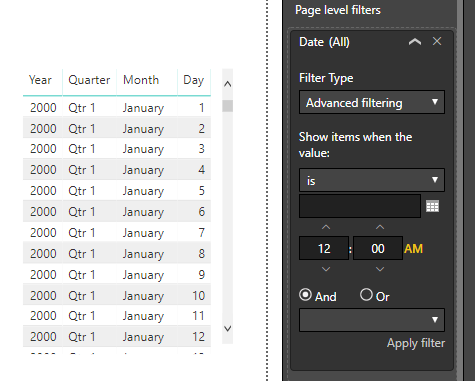Open the calendar date picker icon
The width and height of the screenshot is (475, 381).
coord(432,206)
